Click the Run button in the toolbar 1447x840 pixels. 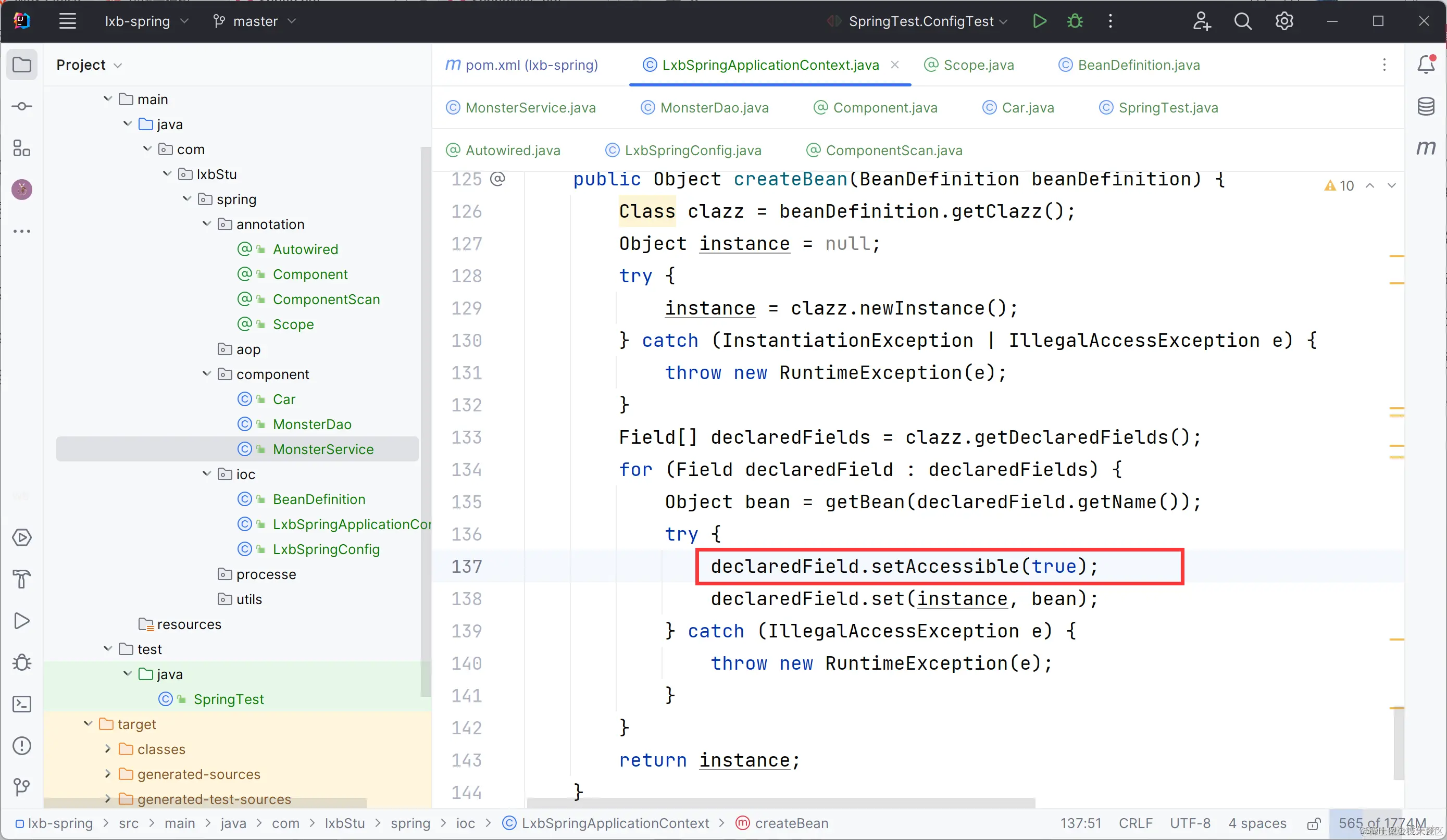pos(1039,21)
